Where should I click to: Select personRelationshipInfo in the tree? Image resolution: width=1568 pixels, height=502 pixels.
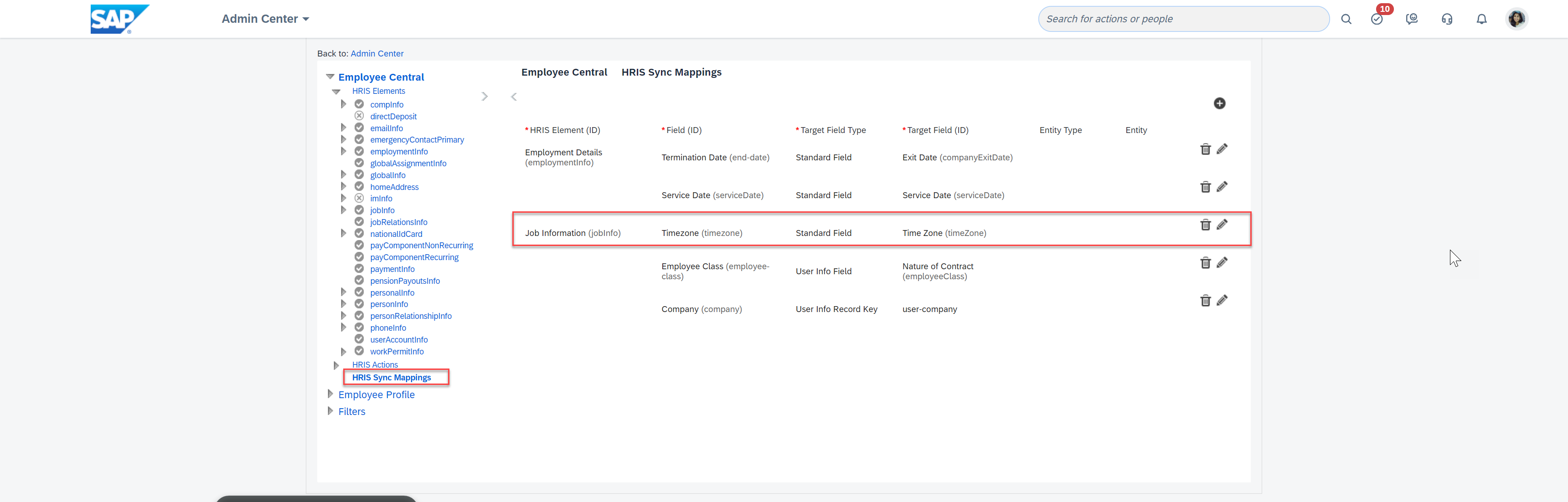pos(411,317)
